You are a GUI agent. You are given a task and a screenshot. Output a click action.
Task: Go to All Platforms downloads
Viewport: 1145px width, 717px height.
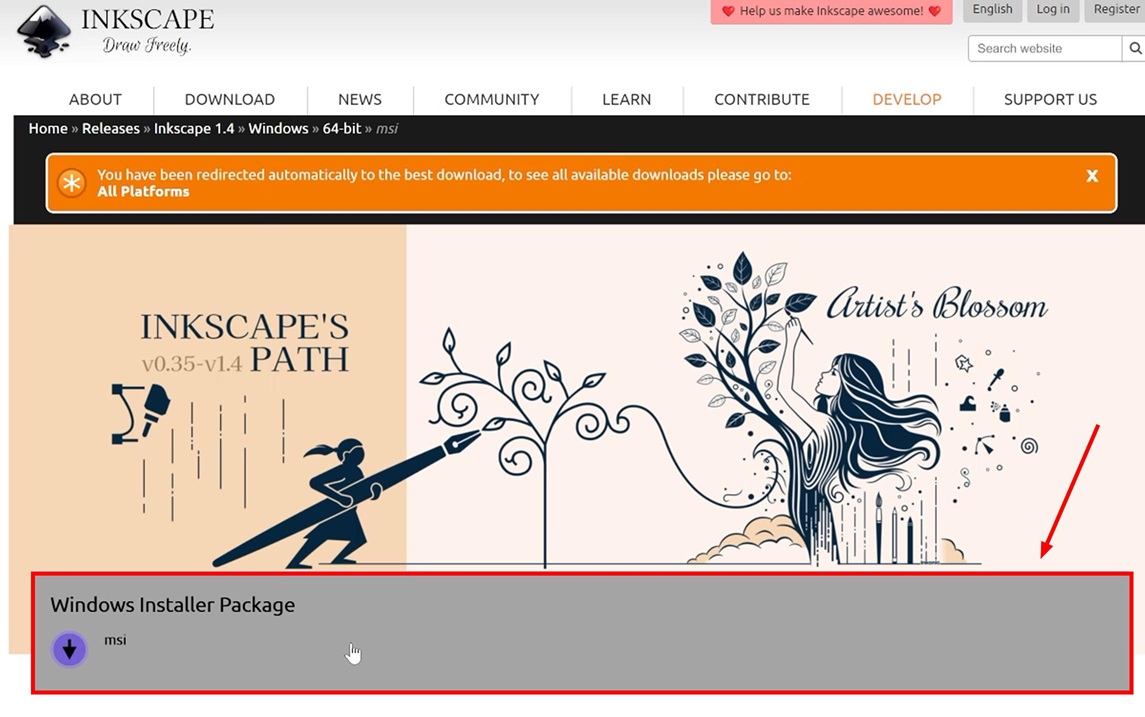coord(144,190)
